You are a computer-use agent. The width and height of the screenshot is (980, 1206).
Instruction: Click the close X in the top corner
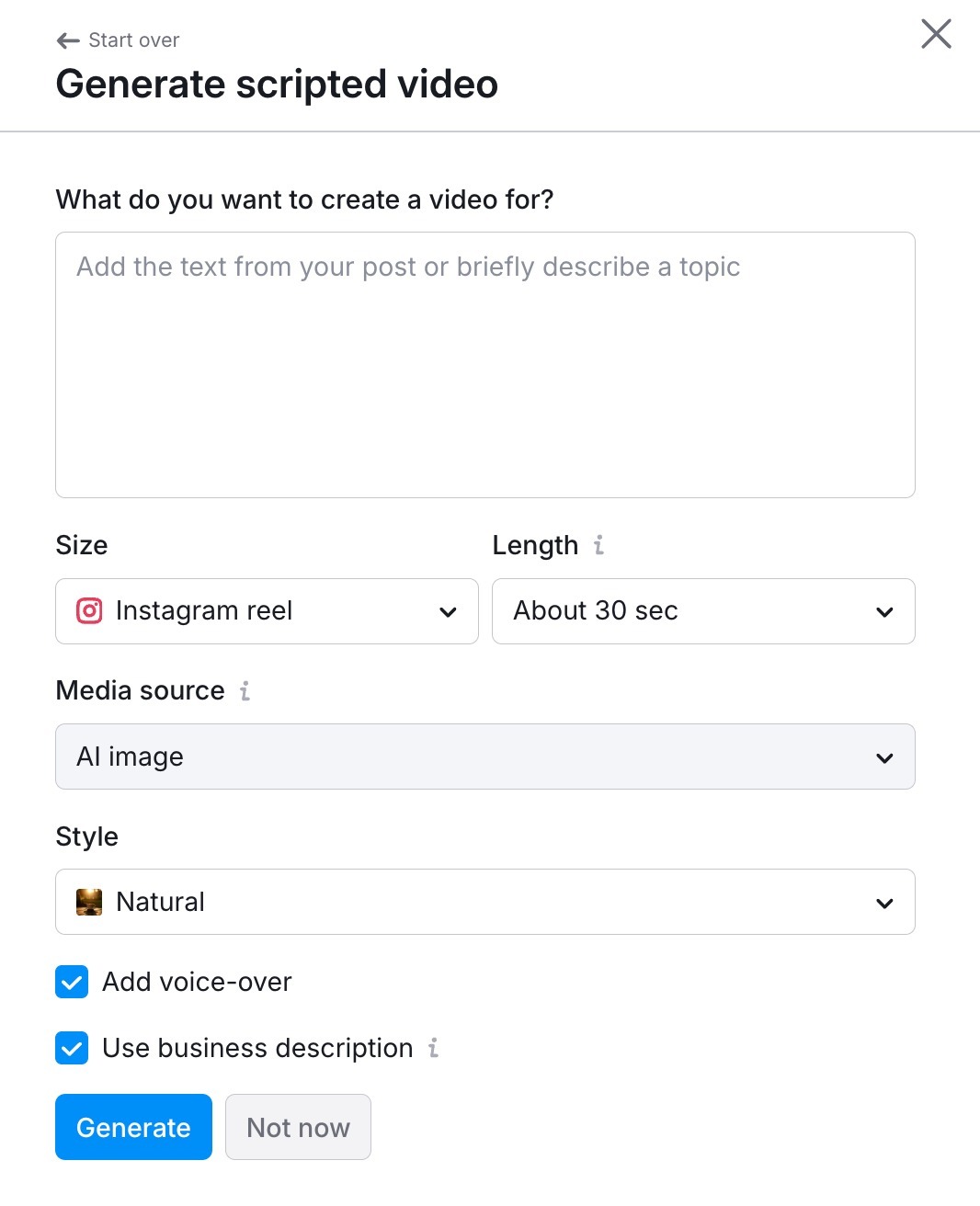935,34
